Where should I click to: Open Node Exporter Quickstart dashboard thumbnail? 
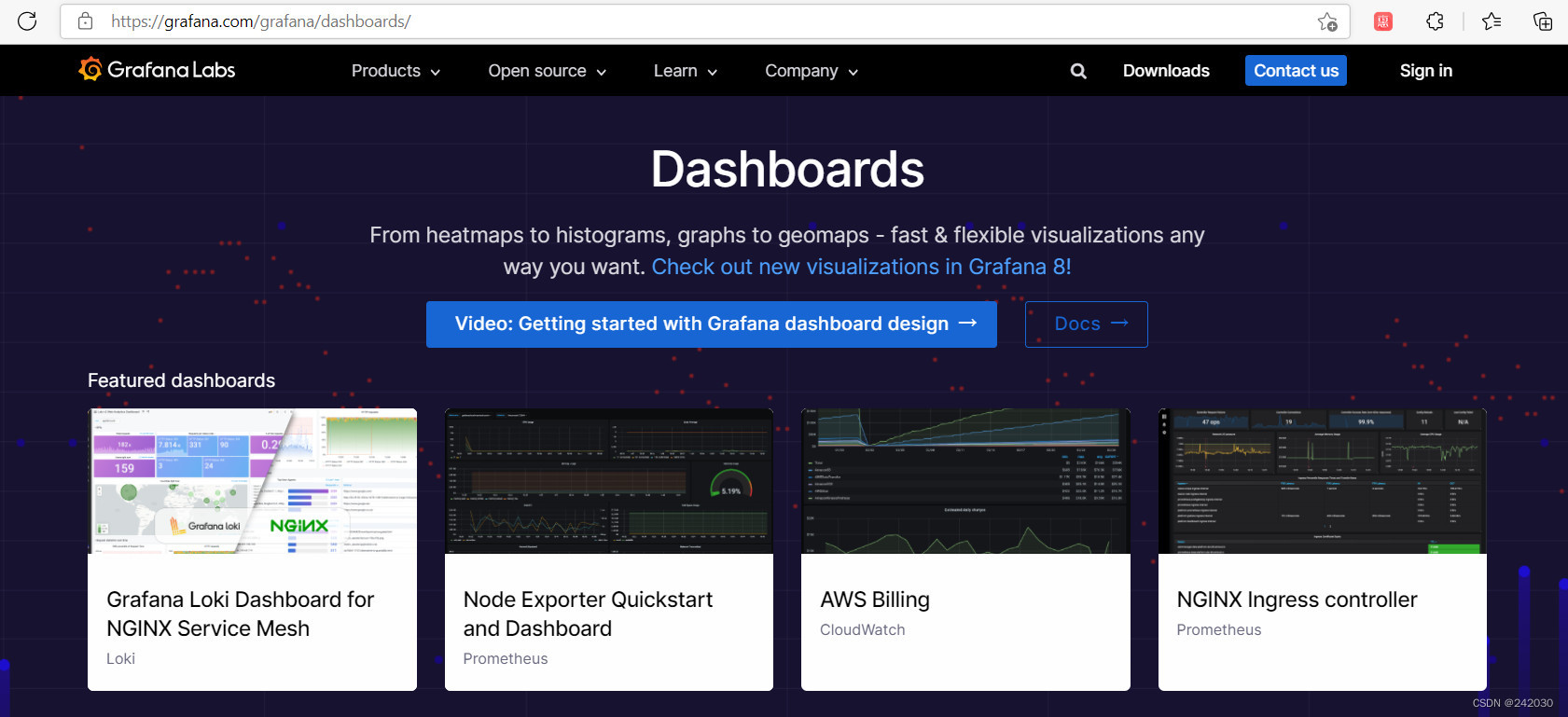609,481
